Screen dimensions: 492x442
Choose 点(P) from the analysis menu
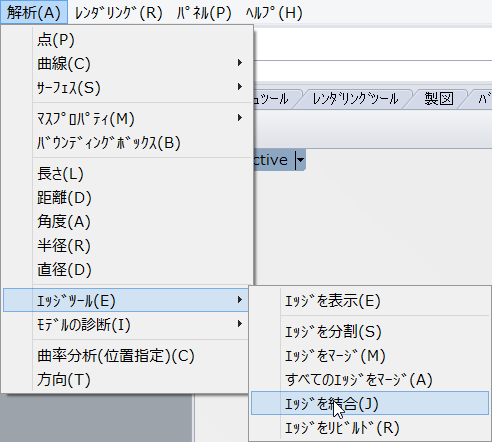tap(127, 39)
